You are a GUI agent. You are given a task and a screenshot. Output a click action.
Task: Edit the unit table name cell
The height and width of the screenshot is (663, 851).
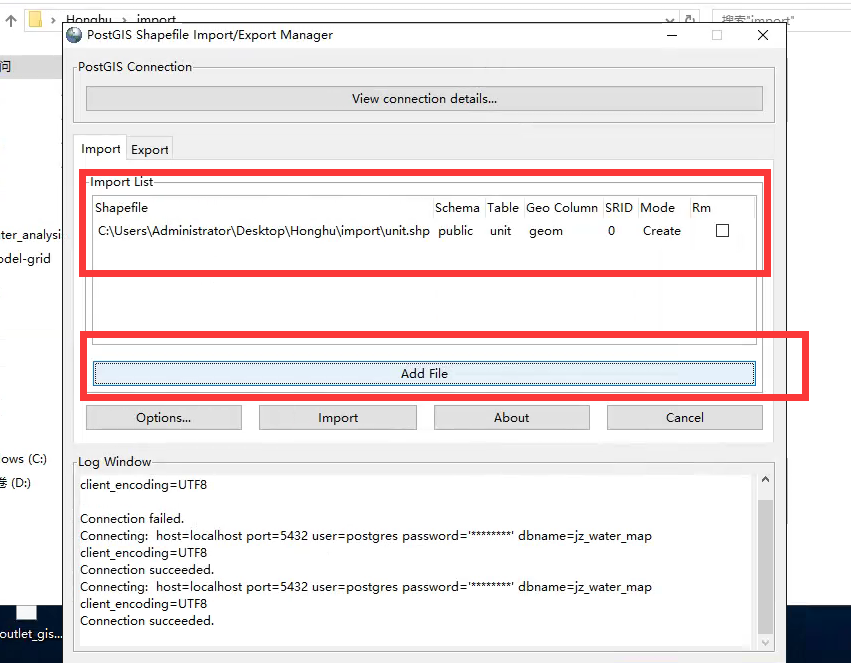[x=500, y=231]
